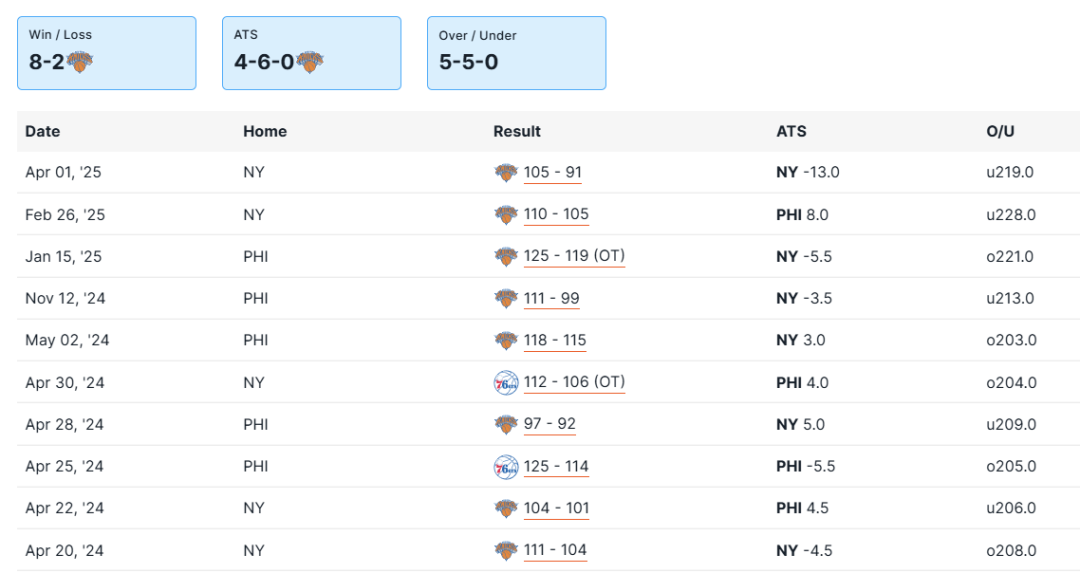1080x573 pixels.
Task: Open the 97 - 92 result link
Action: (x=550, y=425)
